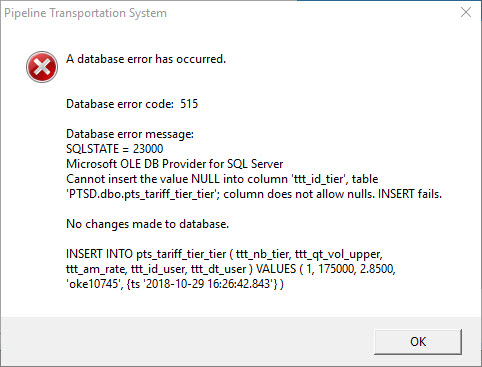The width and height of the screenshot is (482, 367).
Task: Click the error code number 515
Action: [189, 104]
